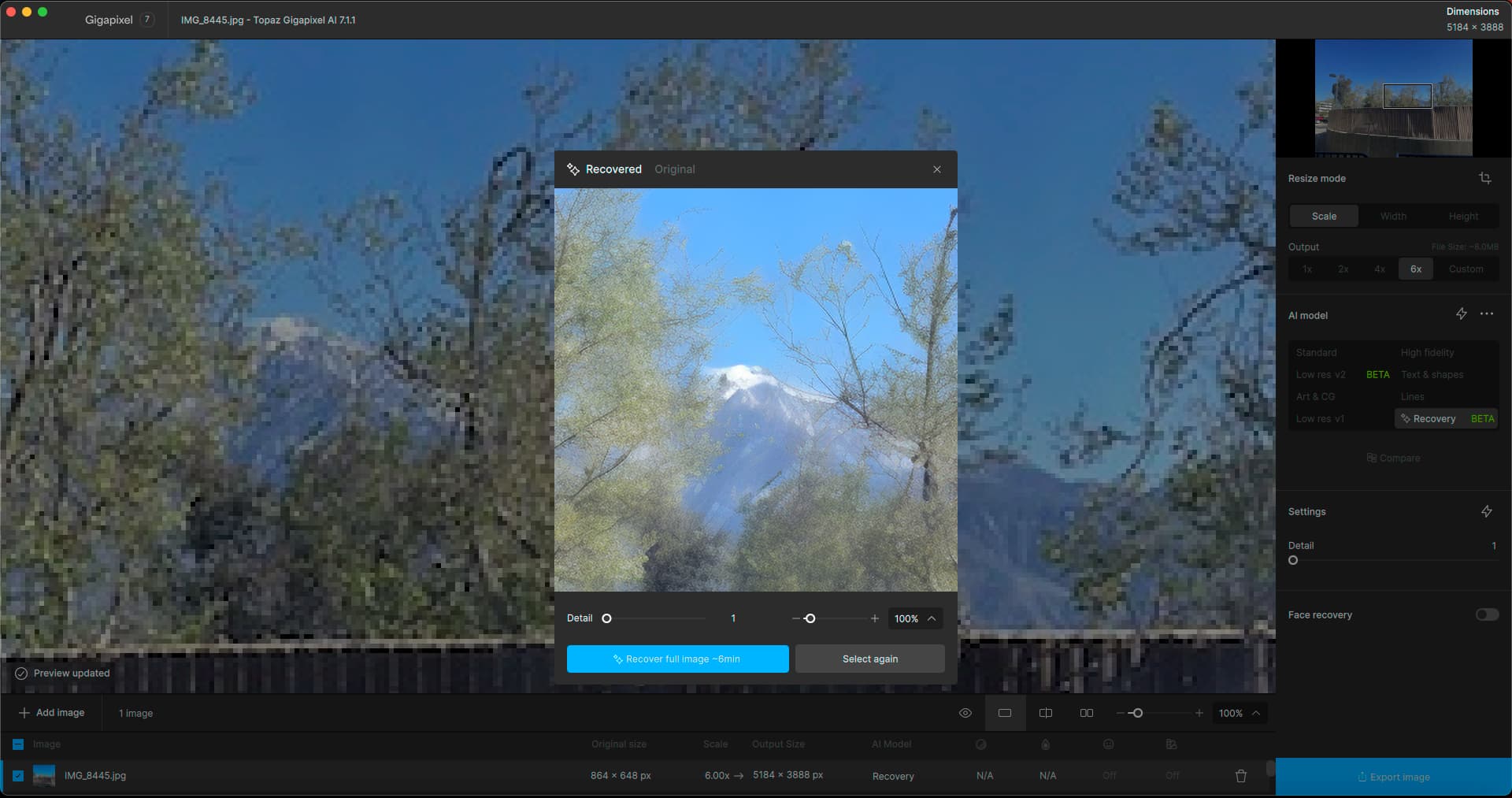Click the crop icon beside Resize mode

(x=1485, y=178)
